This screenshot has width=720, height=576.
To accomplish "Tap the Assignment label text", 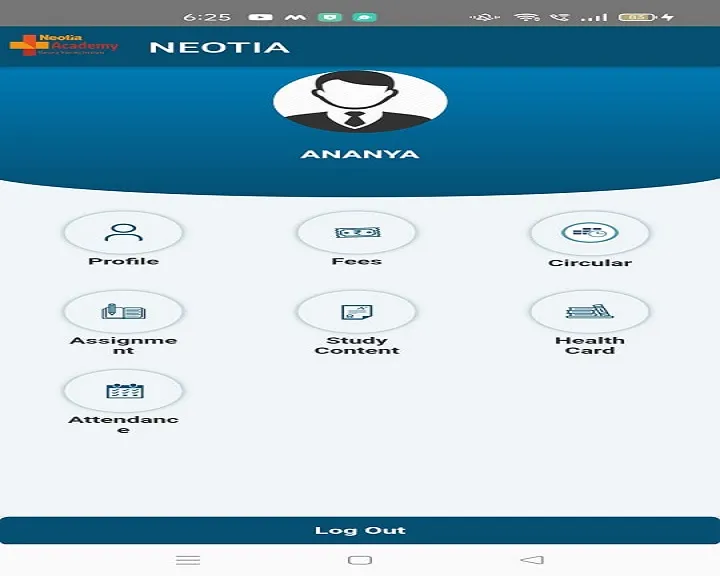I will click(124, 345).
